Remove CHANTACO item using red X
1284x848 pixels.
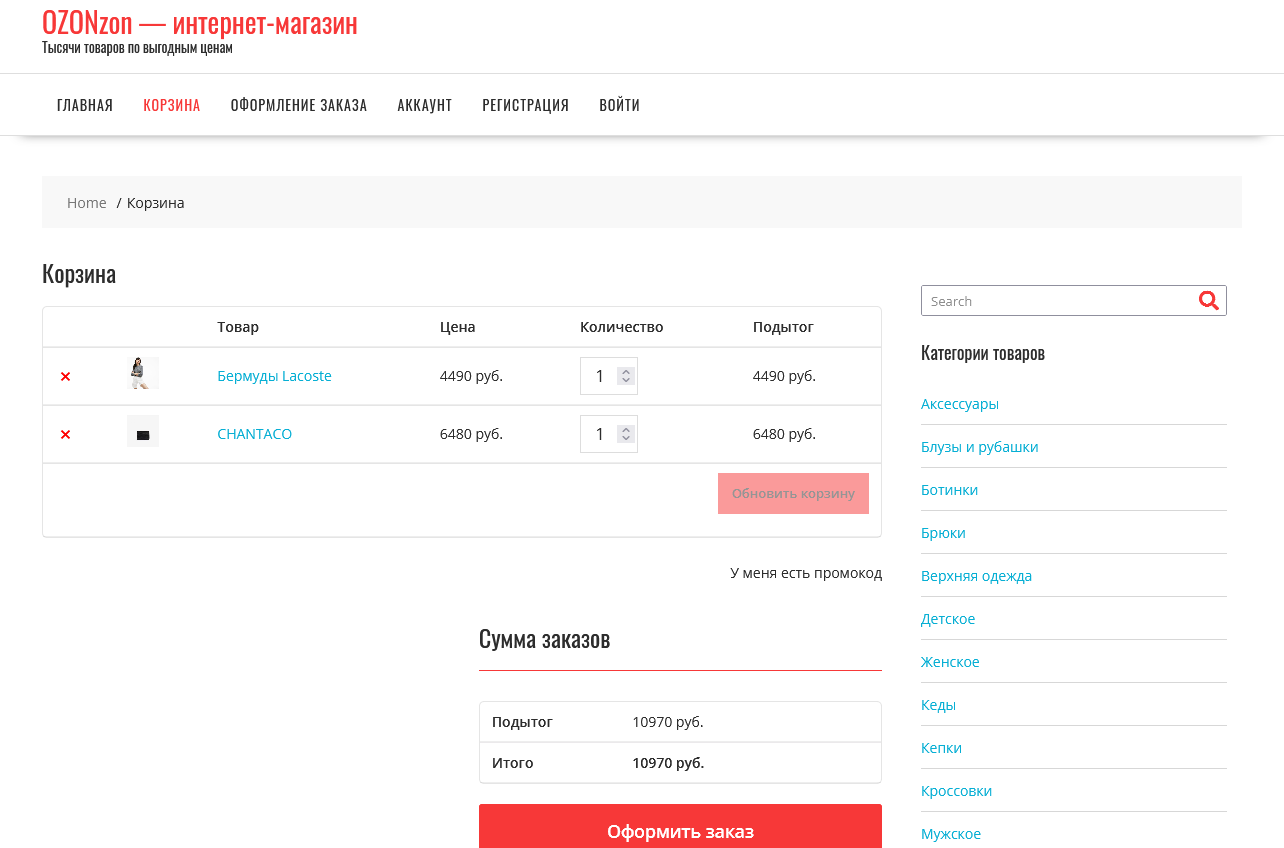click(x=66, y=435)
